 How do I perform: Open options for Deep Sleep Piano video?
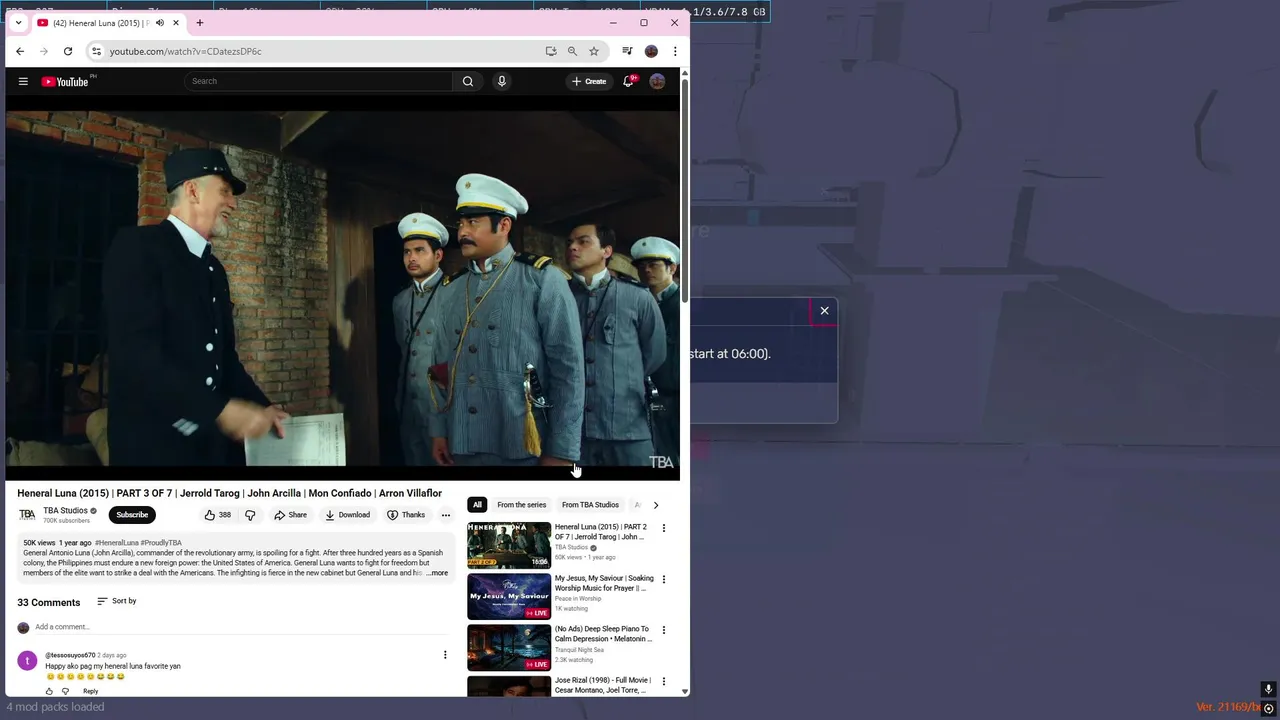[x=663, y=630]
